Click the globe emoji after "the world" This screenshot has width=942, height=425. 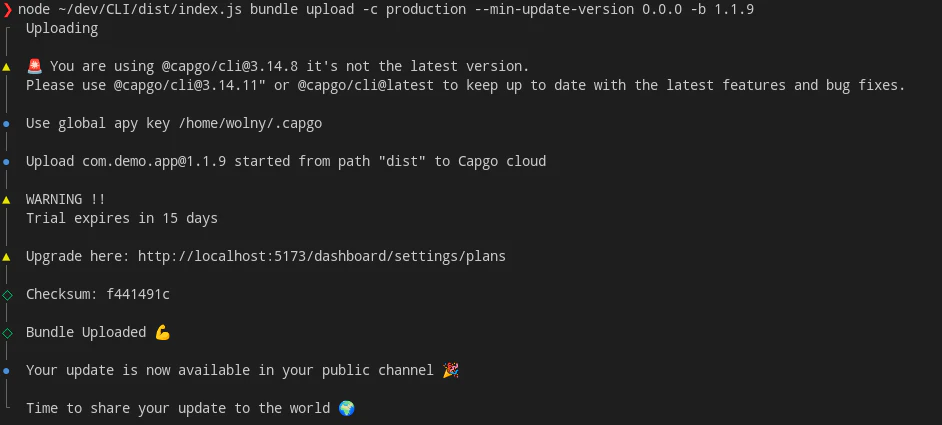point(346,408)
